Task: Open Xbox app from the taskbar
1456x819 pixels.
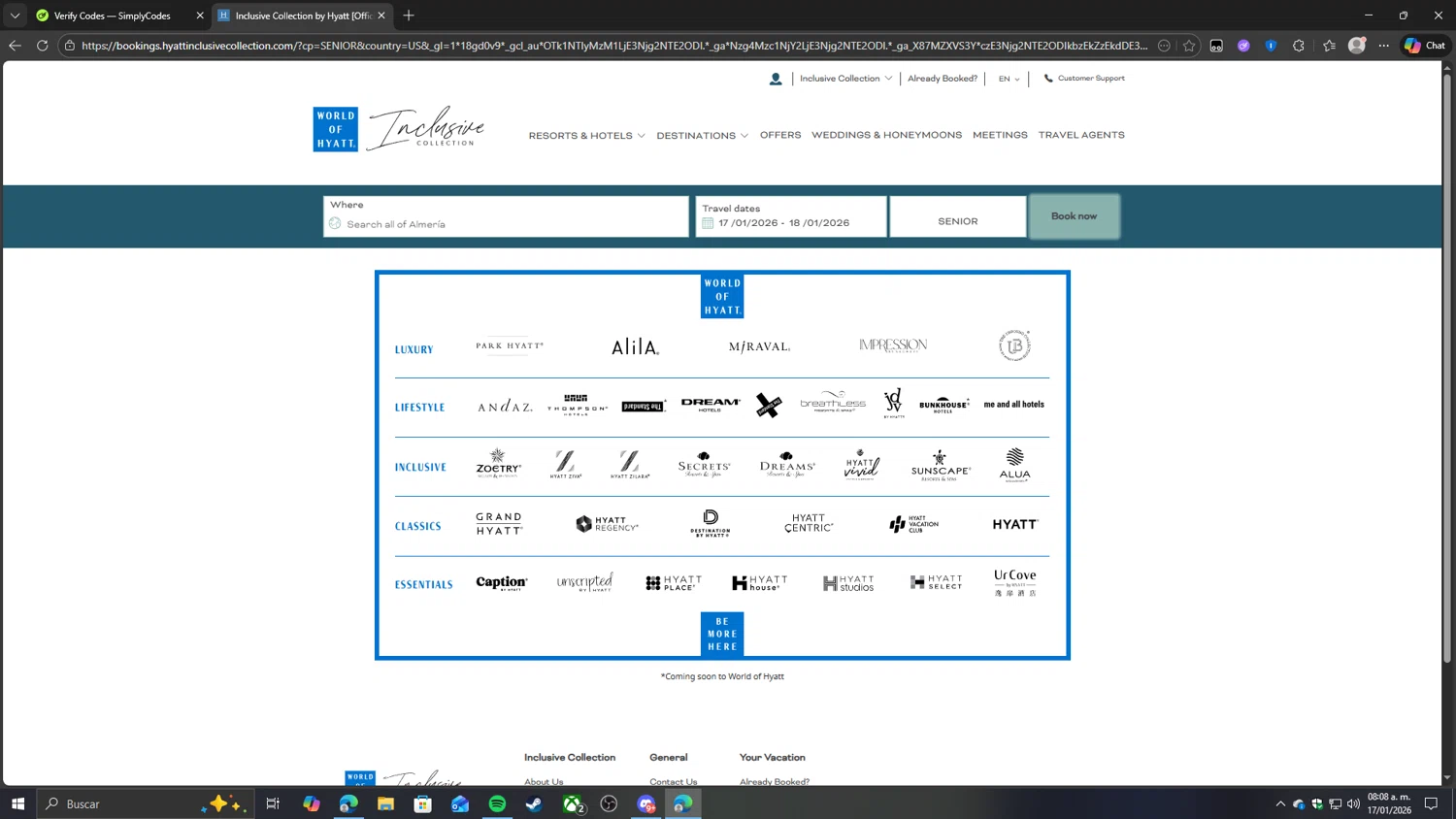Action: pyautogui.click(x=573, y=803)
